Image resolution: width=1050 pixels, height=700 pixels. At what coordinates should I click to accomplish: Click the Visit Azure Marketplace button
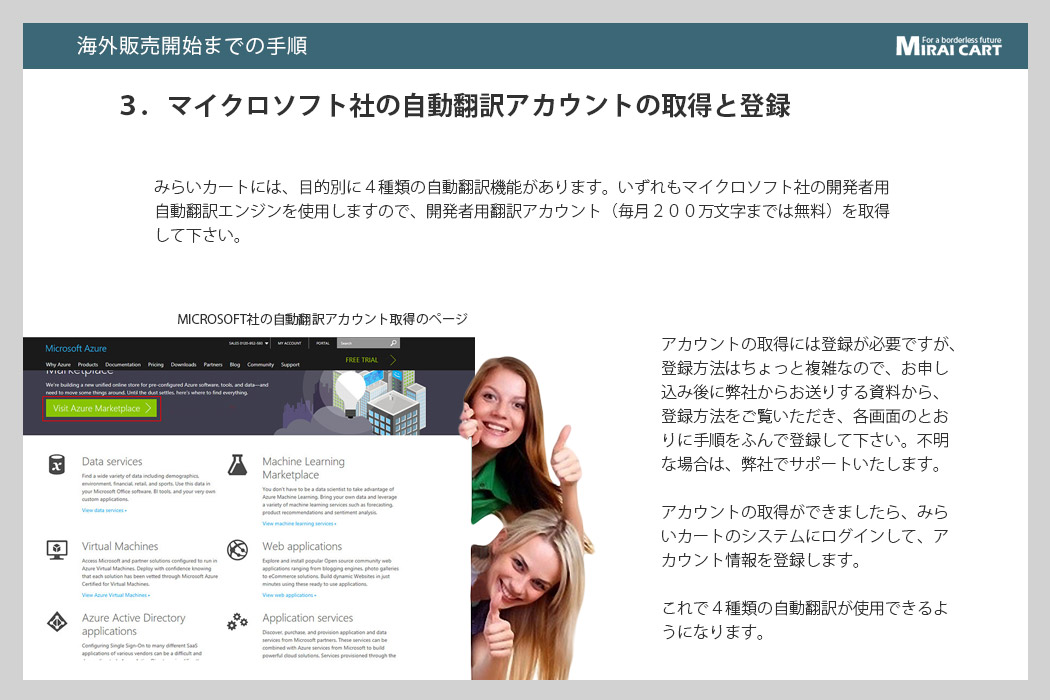[102, 408]
